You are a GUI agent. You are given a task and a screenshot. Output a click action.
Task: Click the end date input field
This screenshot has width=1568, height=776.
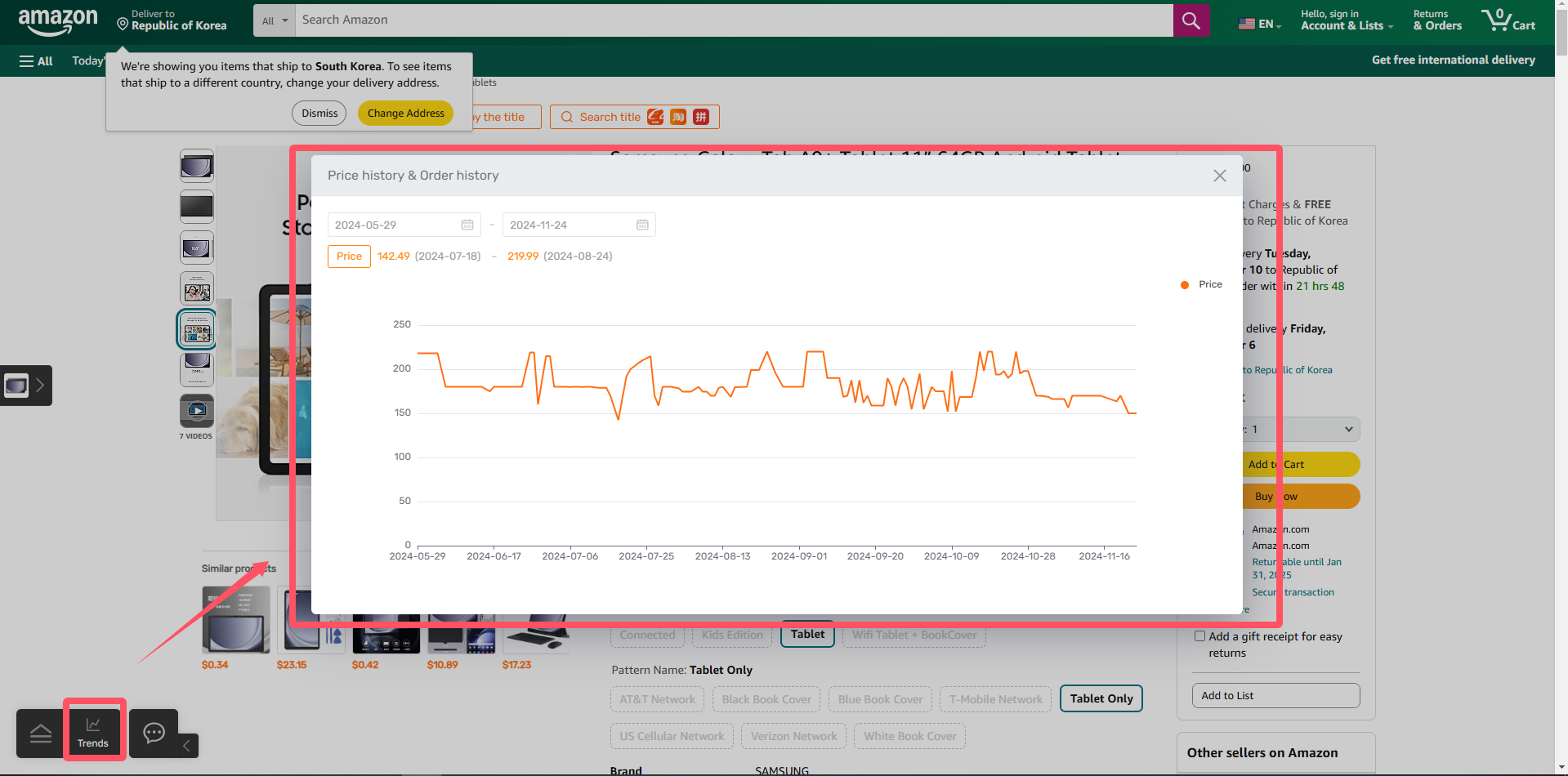tap(579, 225)
